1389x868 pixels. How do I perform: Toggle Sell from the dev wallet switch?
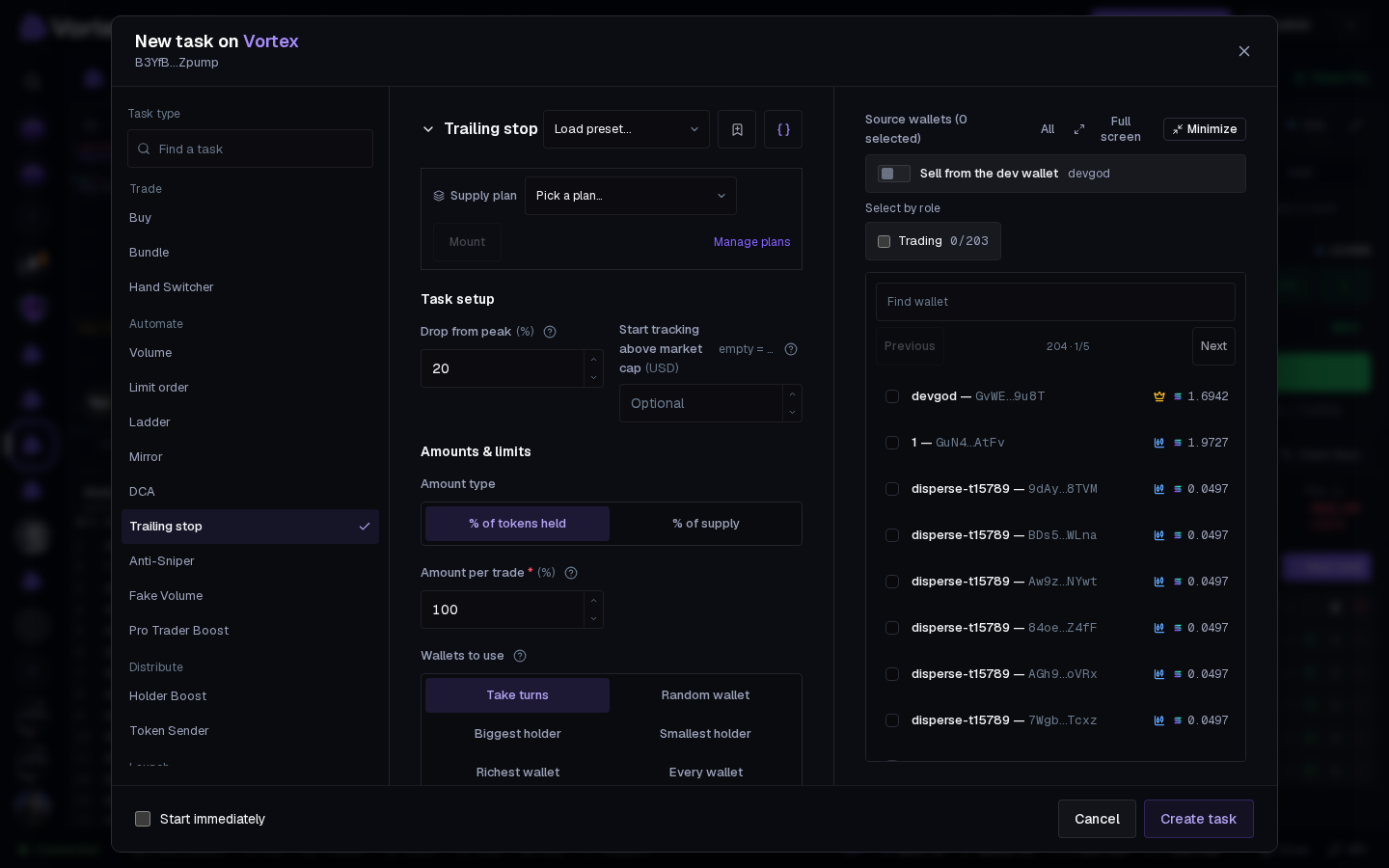click(894, 174)
